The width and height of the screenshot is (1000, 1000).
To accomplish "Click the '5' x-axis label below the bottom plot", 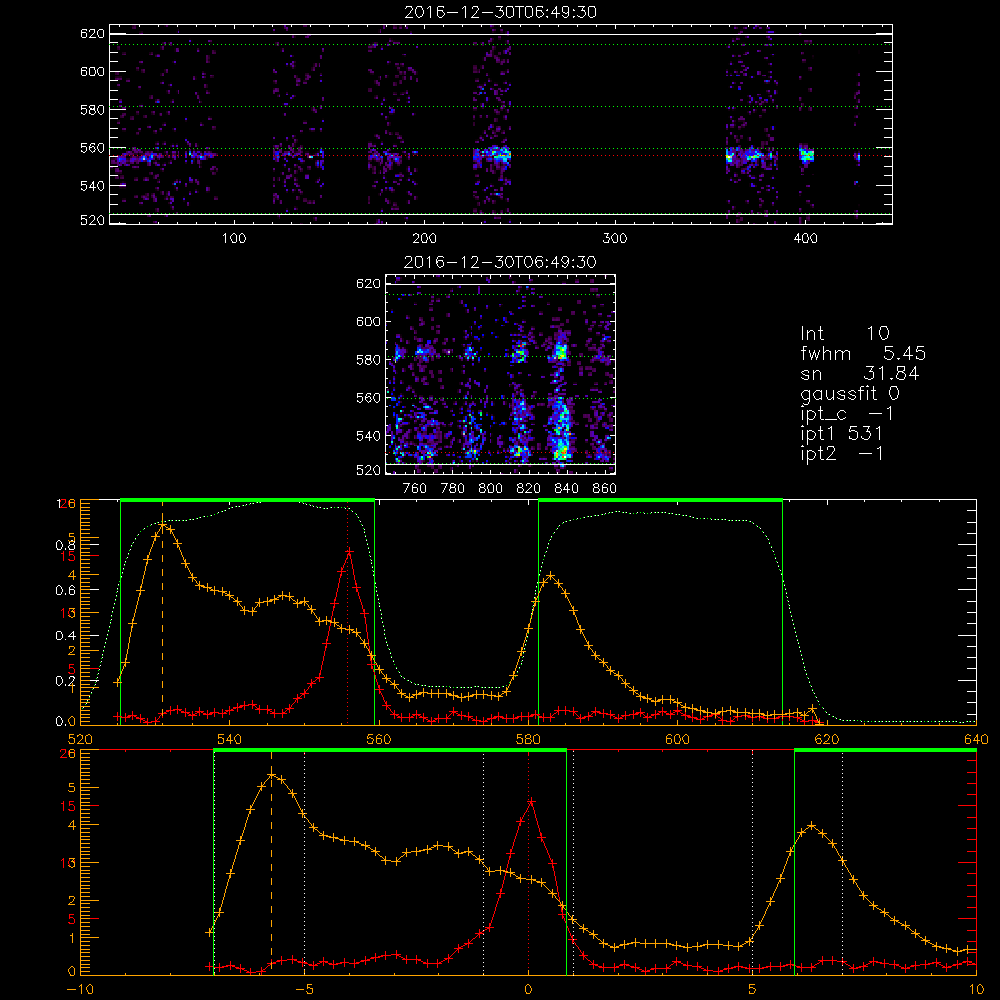I will pyautogui.click(x=753, y=989).
